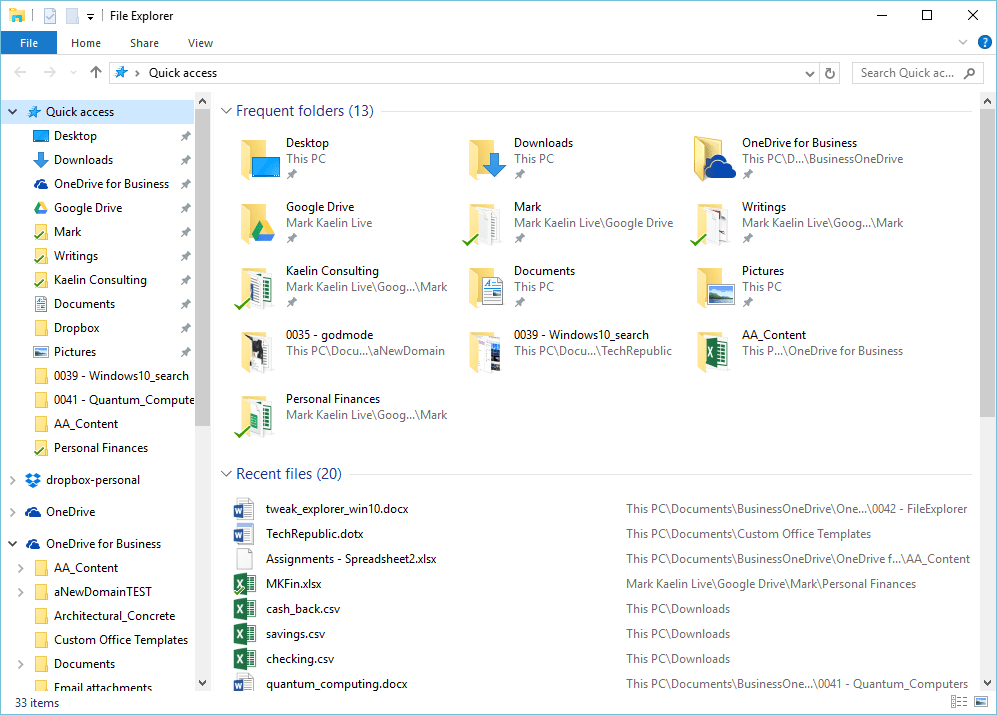The image size is (997, 715).
Task: Open the Downloads folder icon in Frequent folders
Action: tap(488, 158)
